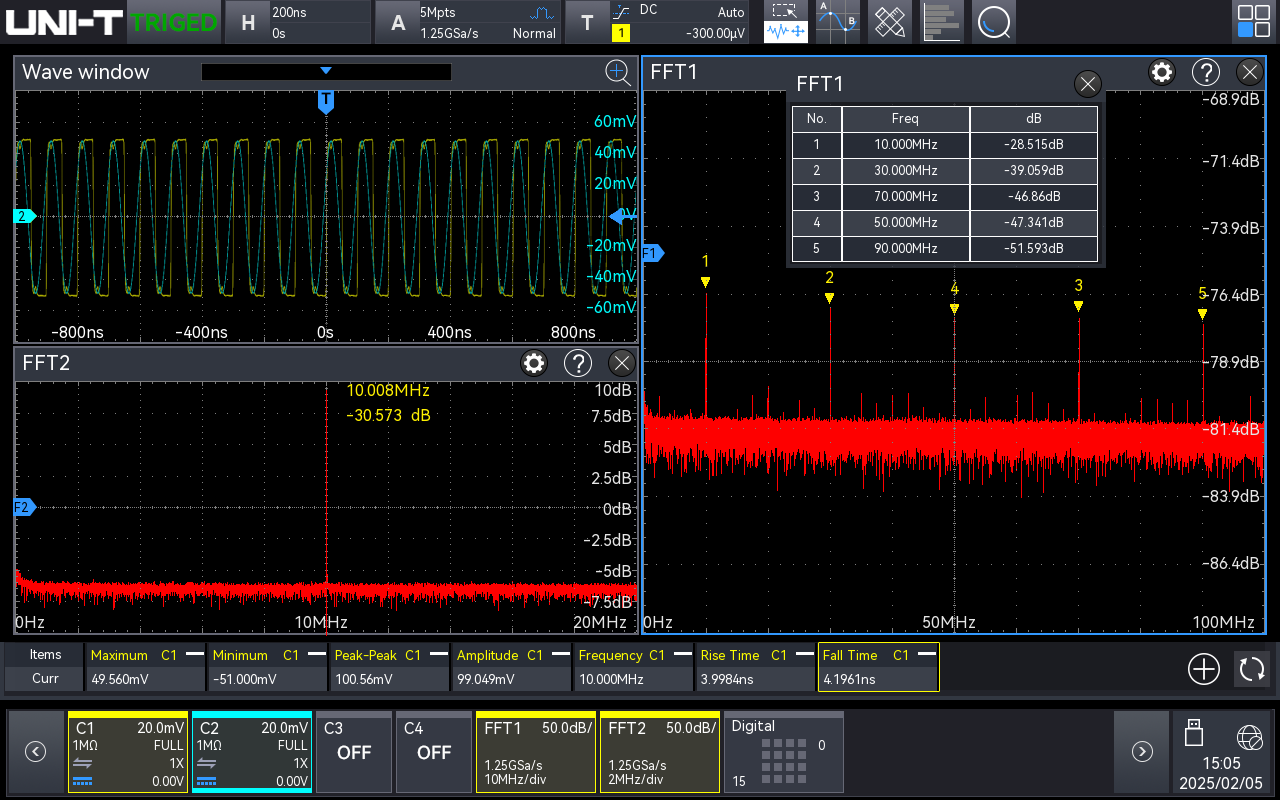Add a new measurement with plus button

click(x=1204, y=669)
